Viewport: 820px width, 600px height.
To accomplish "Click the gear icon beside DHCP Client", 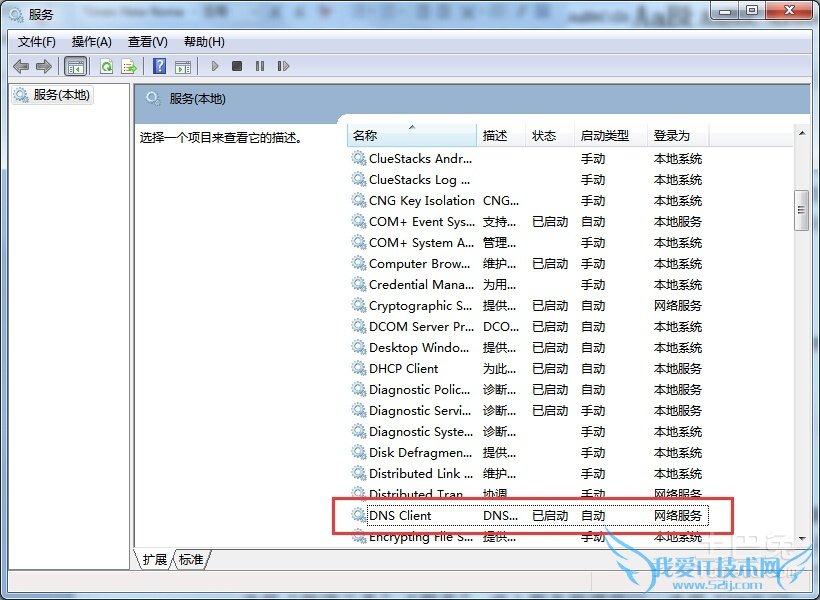I will 358,368.
